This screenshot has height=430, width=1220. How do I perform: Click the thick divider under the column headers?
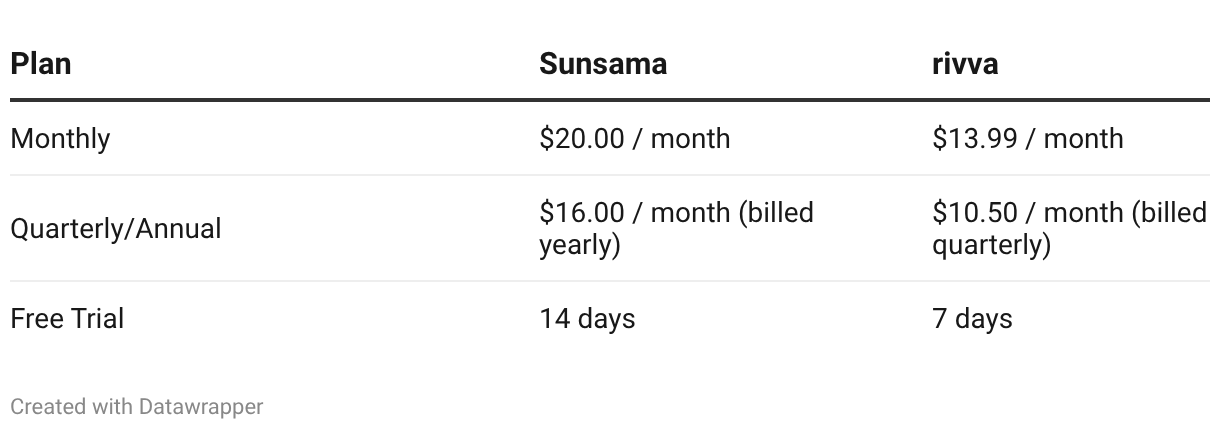610,100
